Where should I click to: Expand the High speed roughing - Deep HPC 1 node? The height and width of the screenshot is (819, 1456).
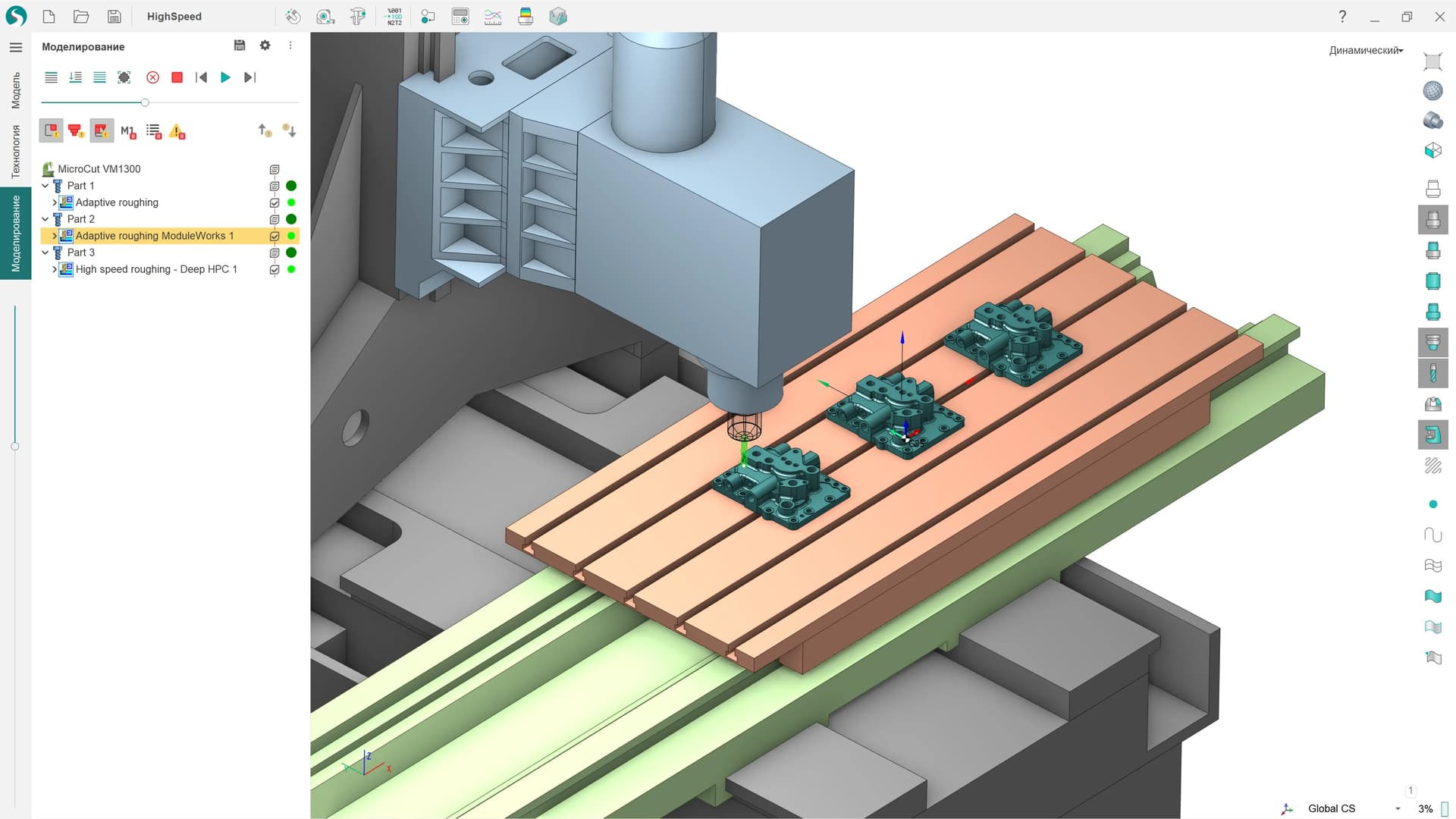54,269
